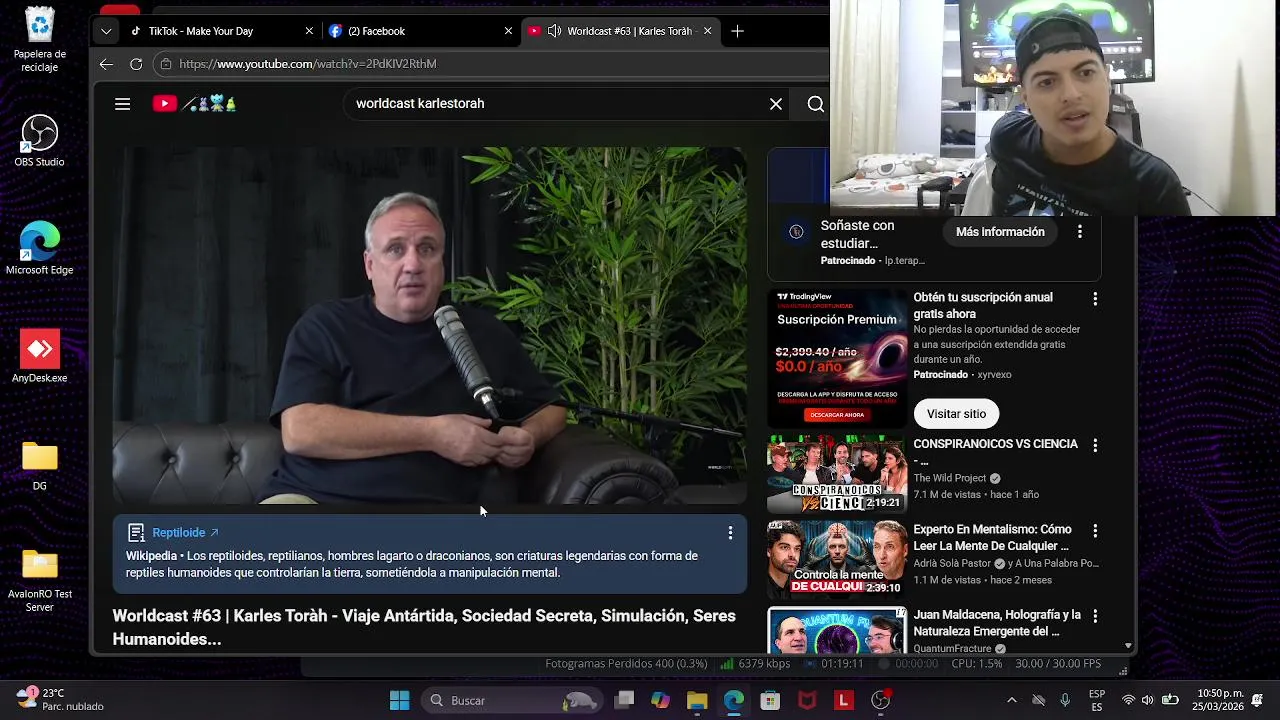Open Juan Maldacena Holografía video thumbnail
This screenshot has height=720, width=1280.
[837, 630]
